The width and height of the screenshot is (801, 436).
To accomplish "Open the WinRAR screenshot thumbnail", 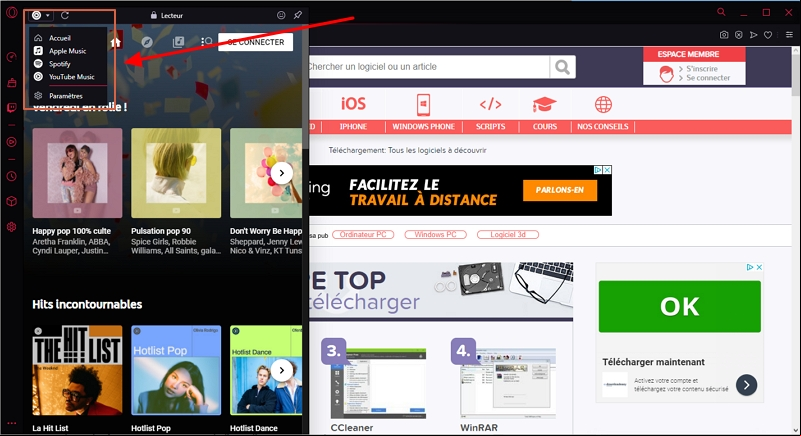I will [508, 383].
